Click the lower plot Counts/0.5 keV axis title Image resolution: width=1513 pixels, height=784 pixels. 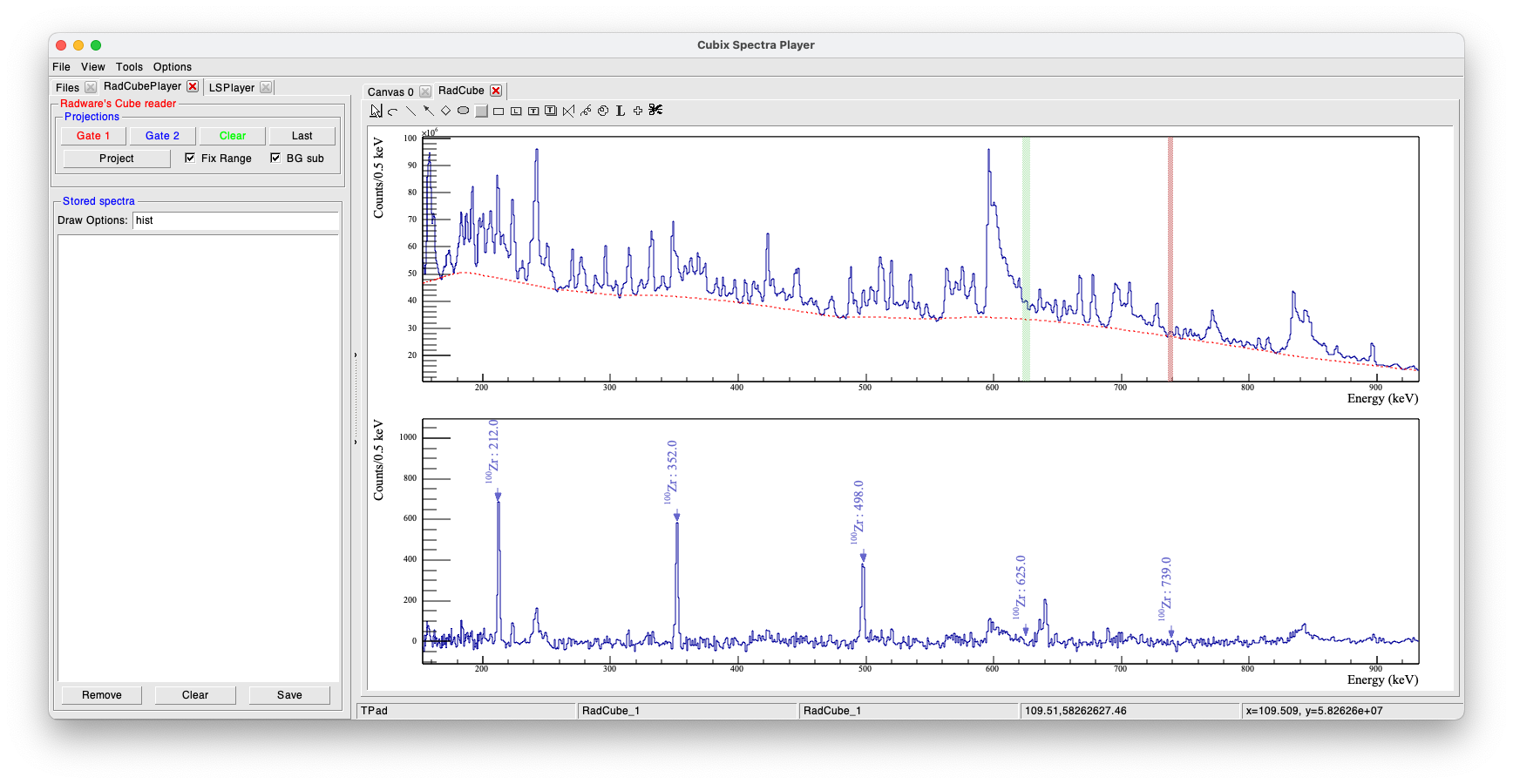pos(379,460)
